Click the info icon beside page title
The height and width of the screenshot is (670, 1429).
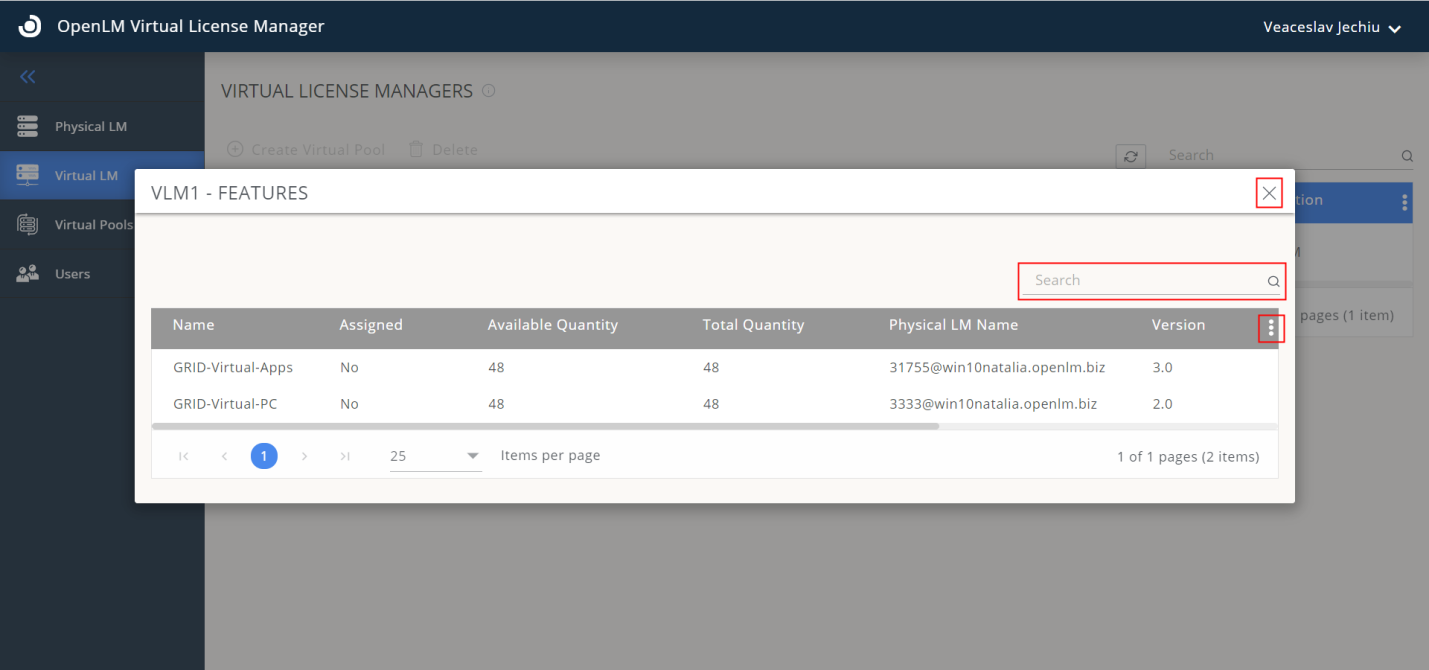(x=489, y=91)
